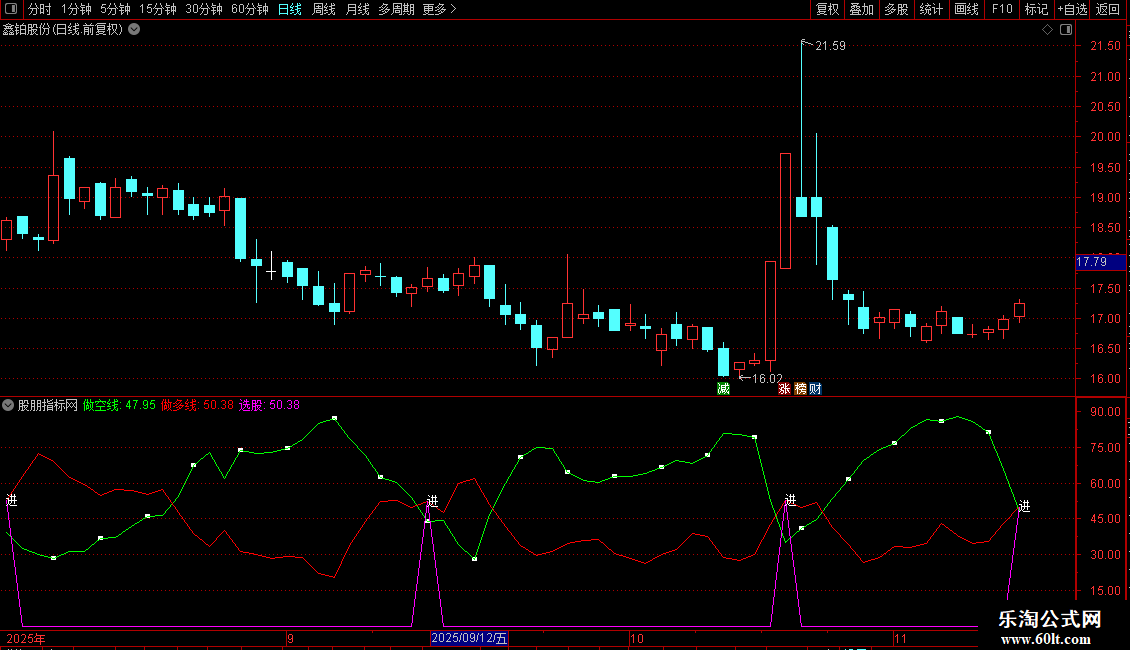Open the 更多 periods expander
Image resolution: width=1130 pixels, height=650 pixels.
(439, 9)
